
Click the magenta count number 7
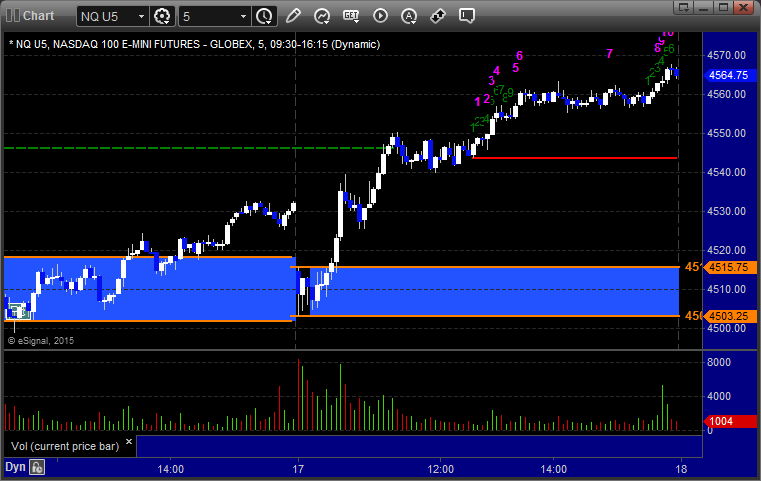pos(610,53)
